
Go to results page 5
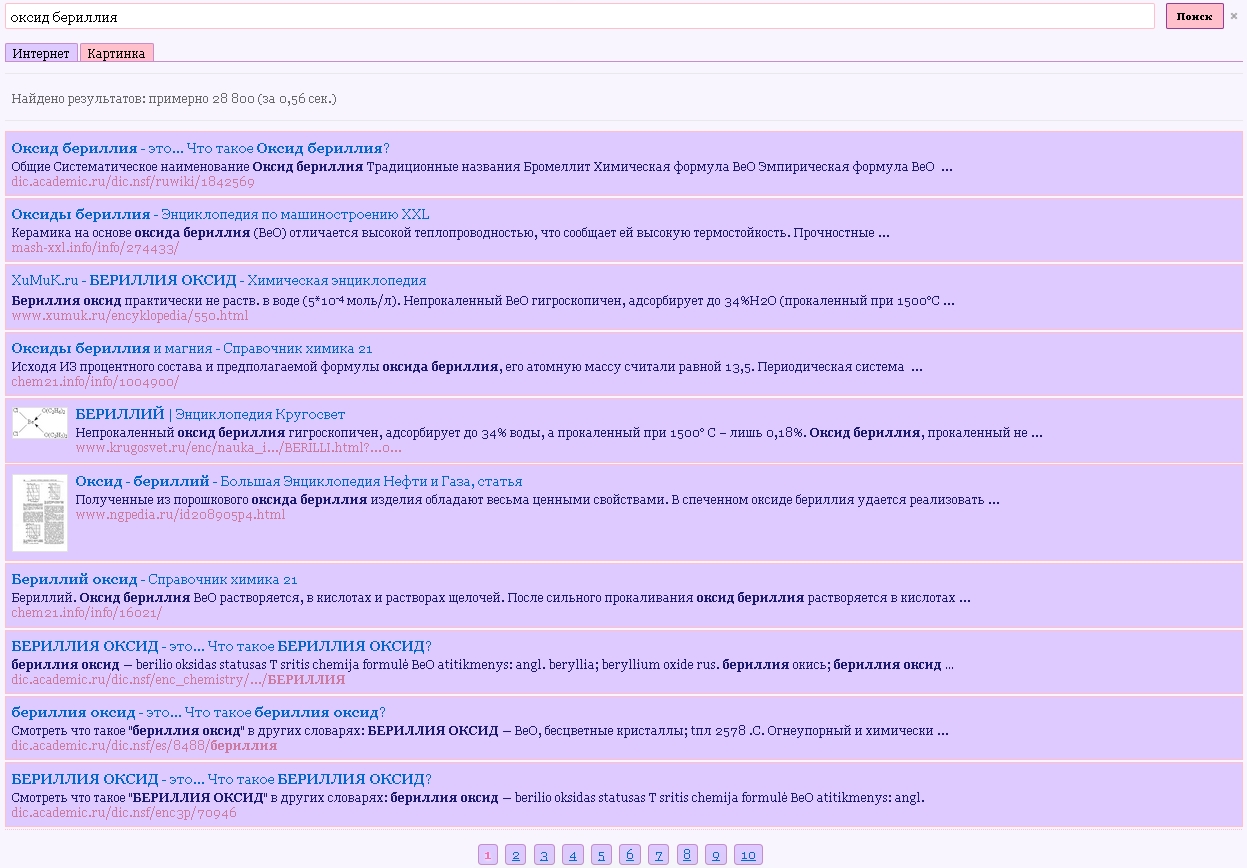(x=601, y=854)
